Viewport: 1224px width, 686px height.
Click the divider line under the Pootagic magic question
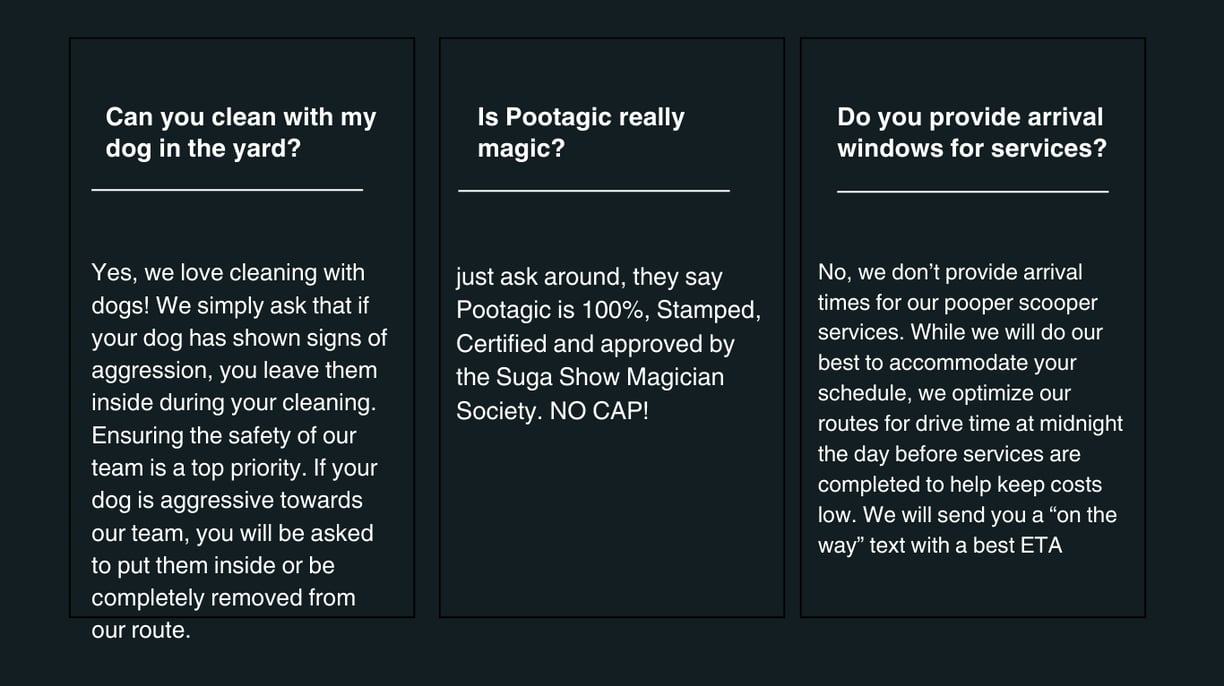click(x=594, y=189)
